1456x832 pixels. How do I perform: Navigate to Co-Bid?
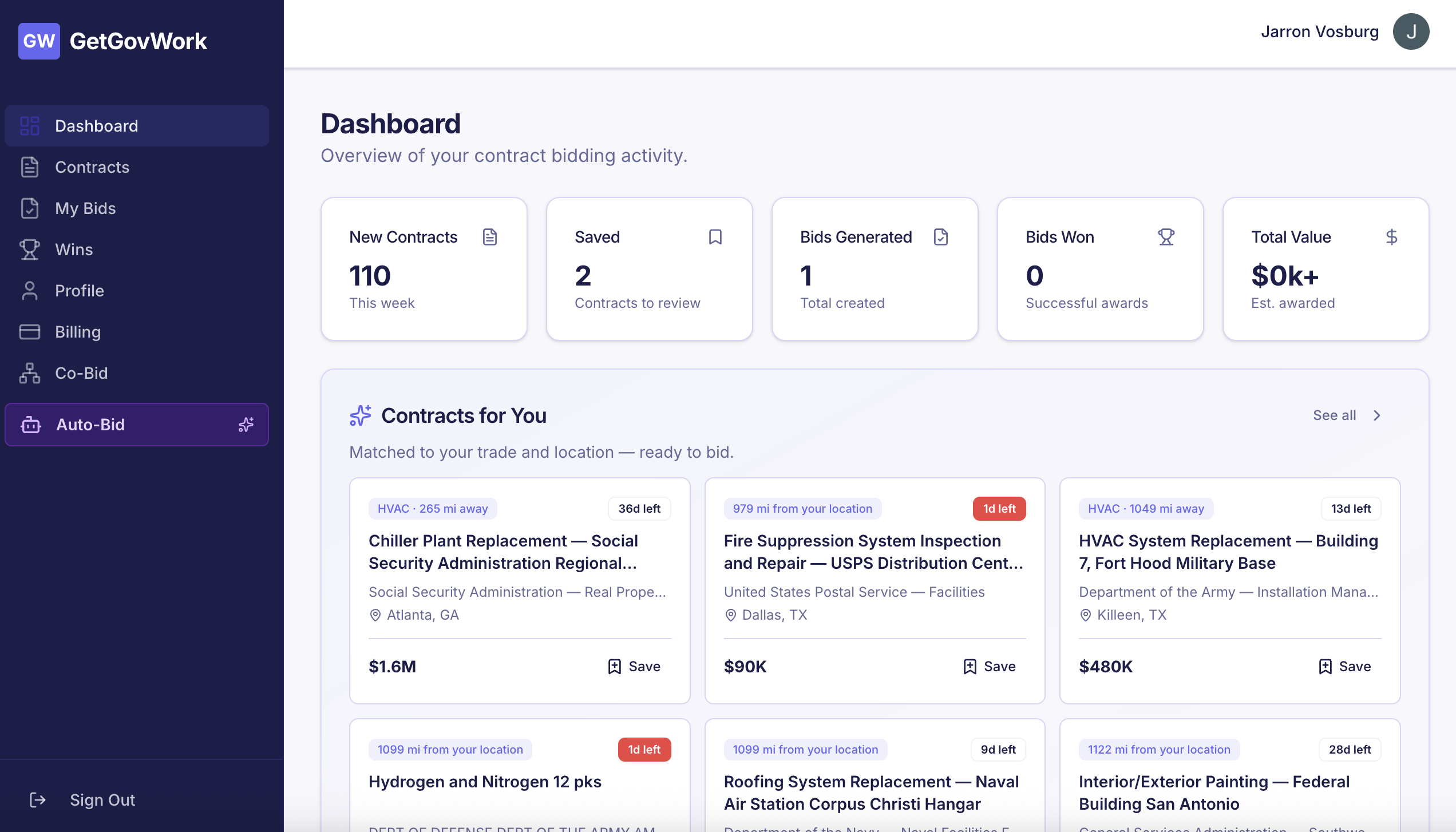137,373
